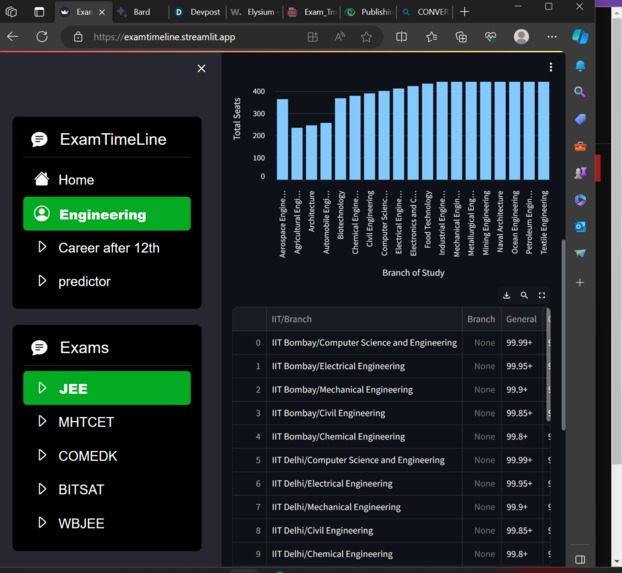Open Browser essentials heart icon
Screen dimensions: 622x573
click(x=491, y=37)
